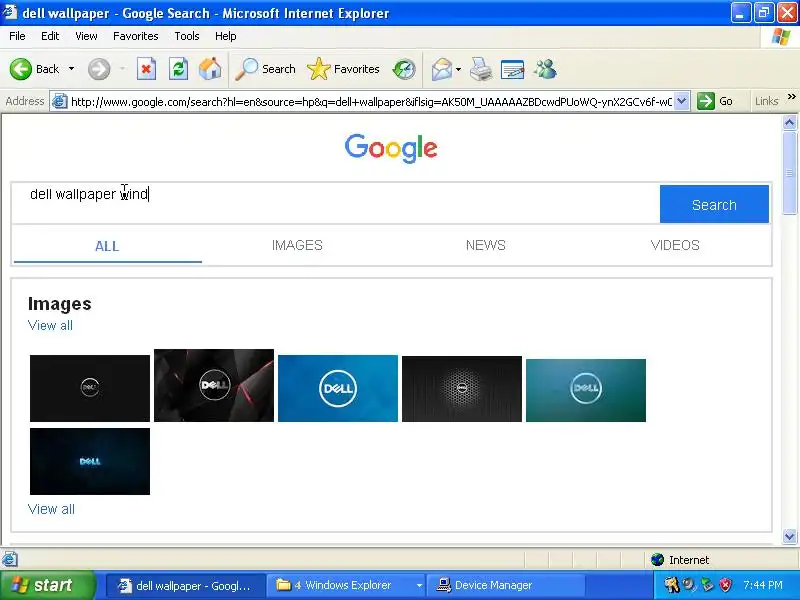Click View all link under Images heading
Image resolution: width=800 pixels, height=600 pixels.
point(50,326)
